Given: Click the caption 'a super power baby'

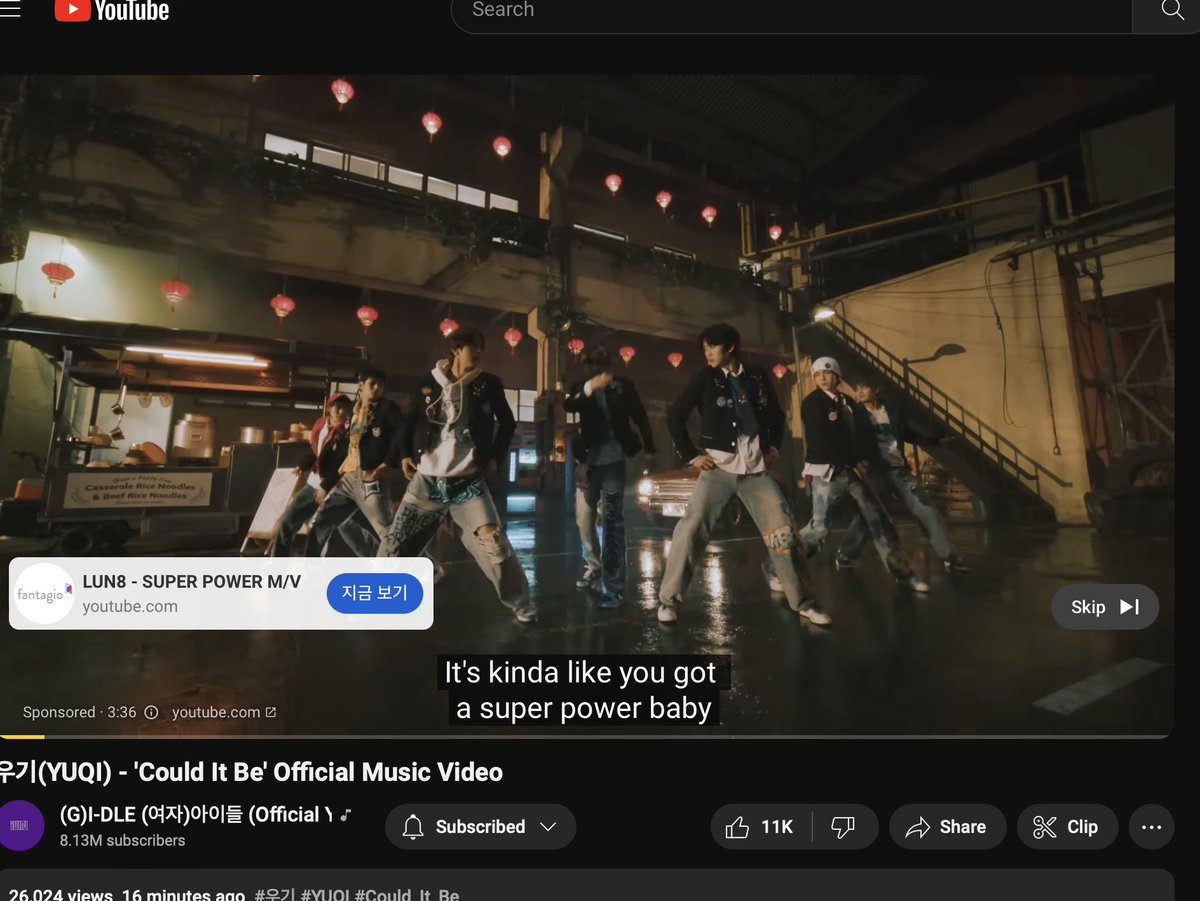Looking at the screenshot, I should tap(584, 708).
